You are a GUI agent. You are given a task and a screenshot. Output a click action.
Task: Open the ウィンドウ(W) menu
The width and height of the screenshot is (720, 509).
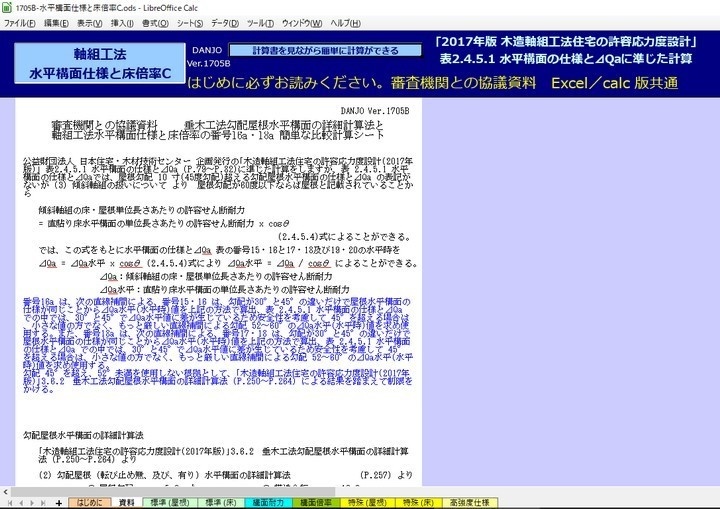coord(302,23)
